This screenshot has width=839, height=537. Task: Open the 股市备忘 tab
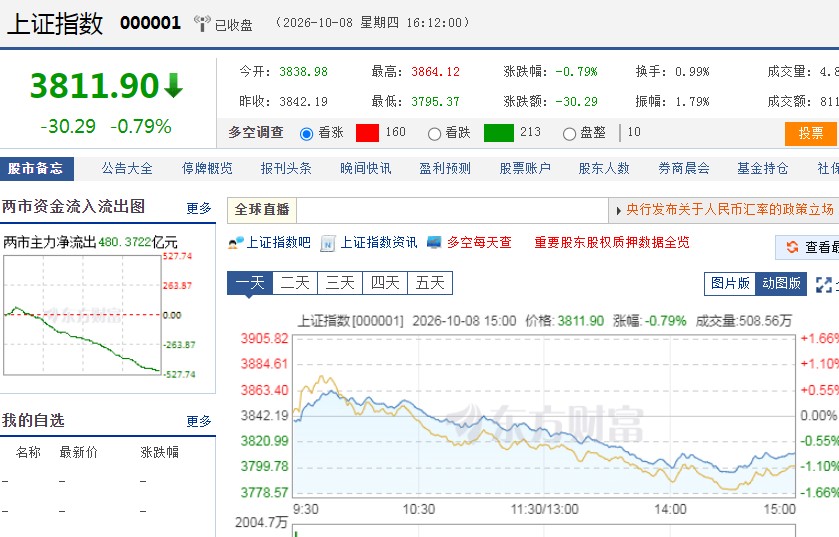[36, 168]
